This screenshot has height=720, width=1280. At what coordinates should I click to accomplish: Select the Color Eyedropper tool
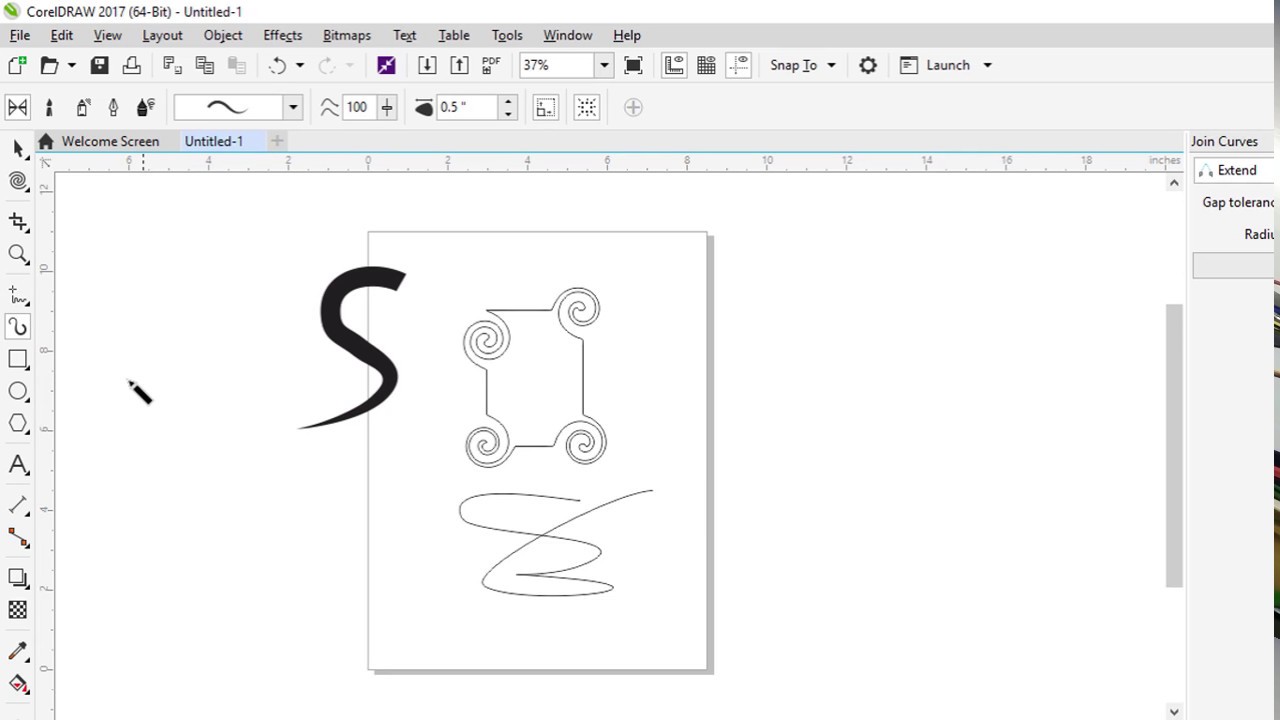(x=18, y=651)
